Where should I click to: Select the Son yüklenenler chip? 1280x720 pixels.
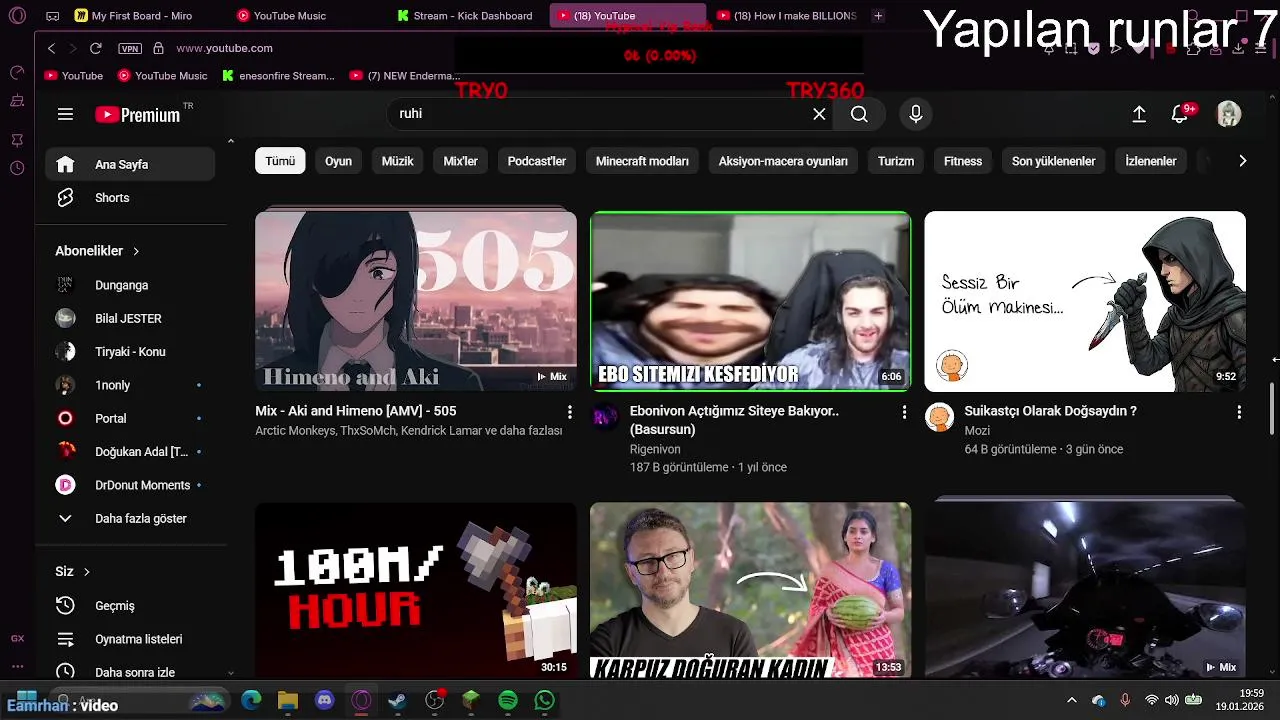[1053, 161]
